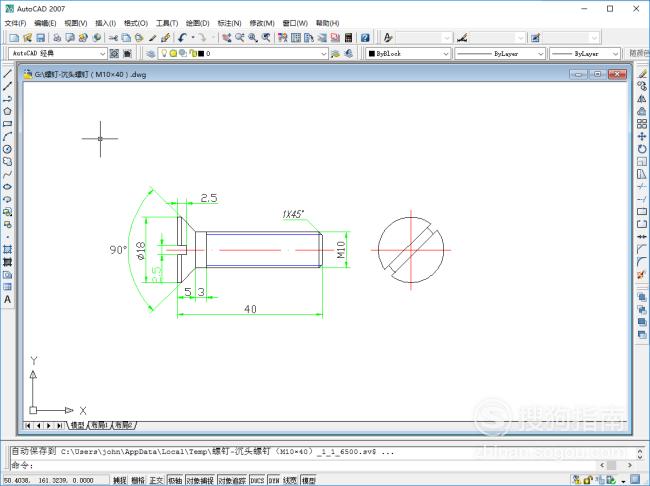The height and width of the screenshot is (486, 650).
Task: Click the Cut scissors icon
Action: [x=113, y=38]
